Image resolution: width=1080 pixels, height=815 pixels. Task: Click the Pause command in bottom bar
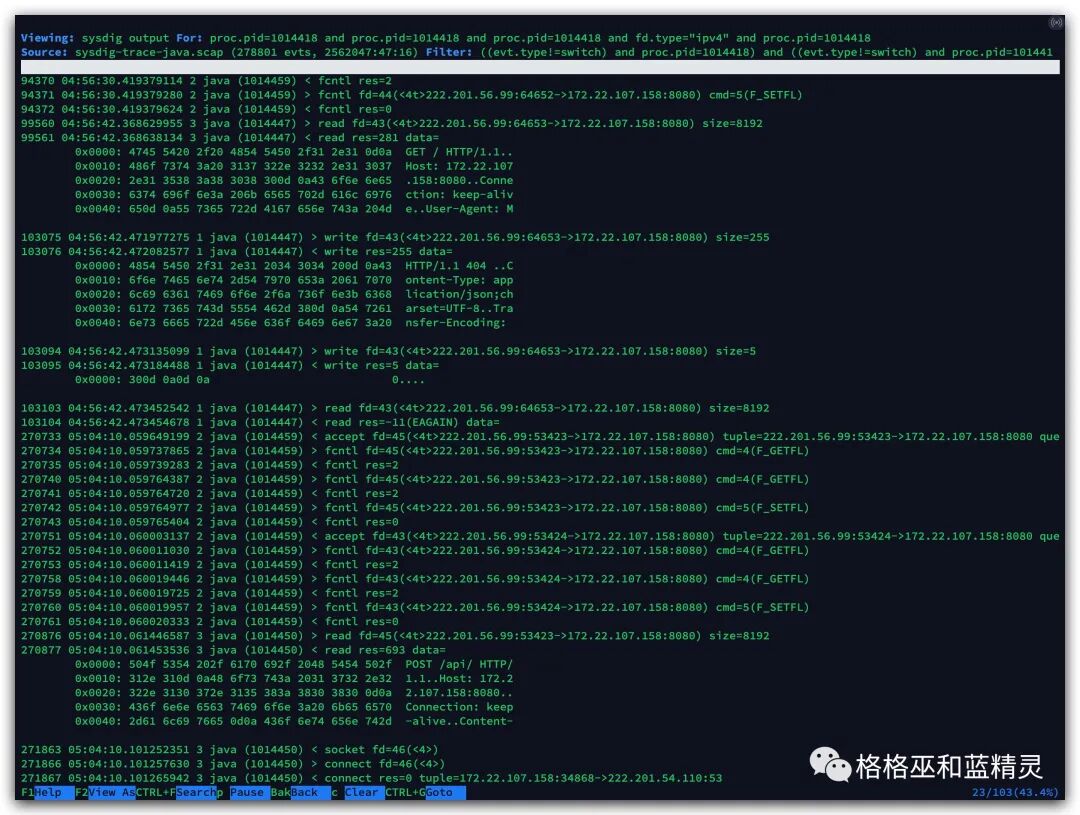(x=247, y=792)
